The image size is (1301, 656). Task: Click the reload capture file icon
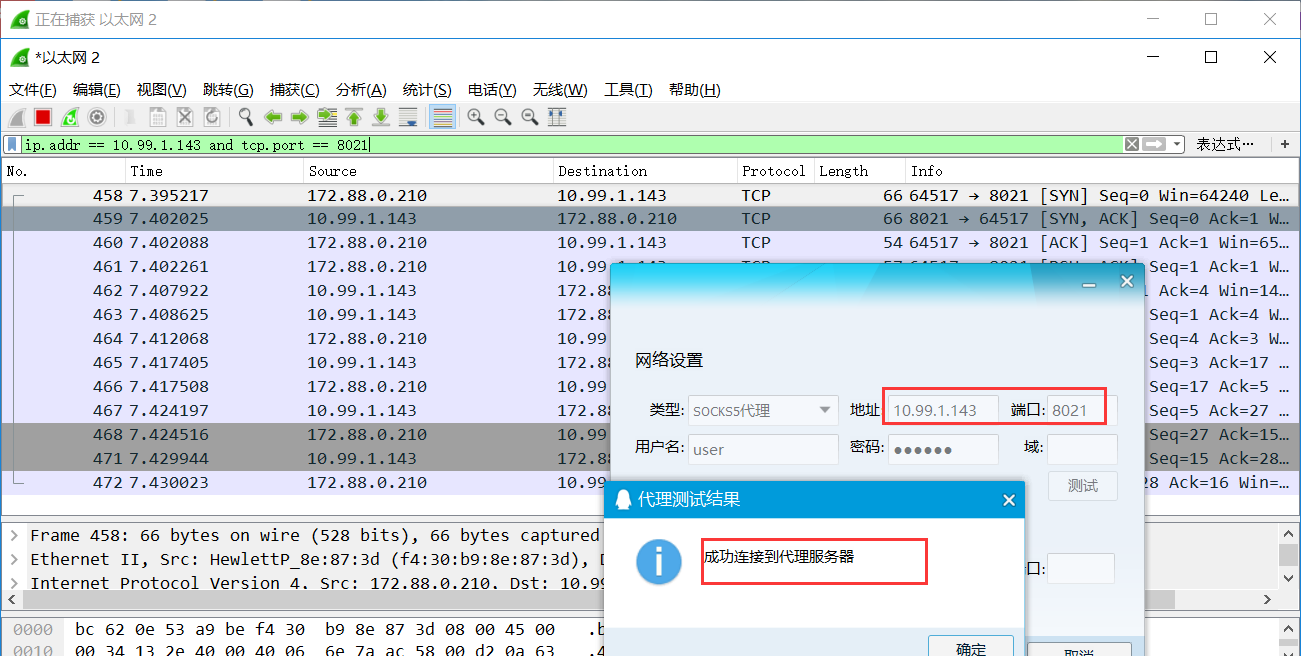211,117
